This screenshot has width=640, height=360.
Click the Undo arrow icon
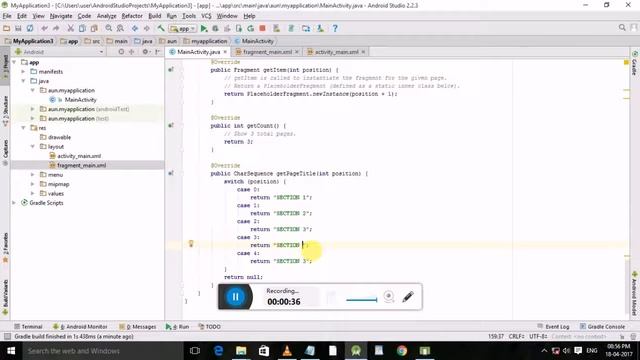pos(44,28)
